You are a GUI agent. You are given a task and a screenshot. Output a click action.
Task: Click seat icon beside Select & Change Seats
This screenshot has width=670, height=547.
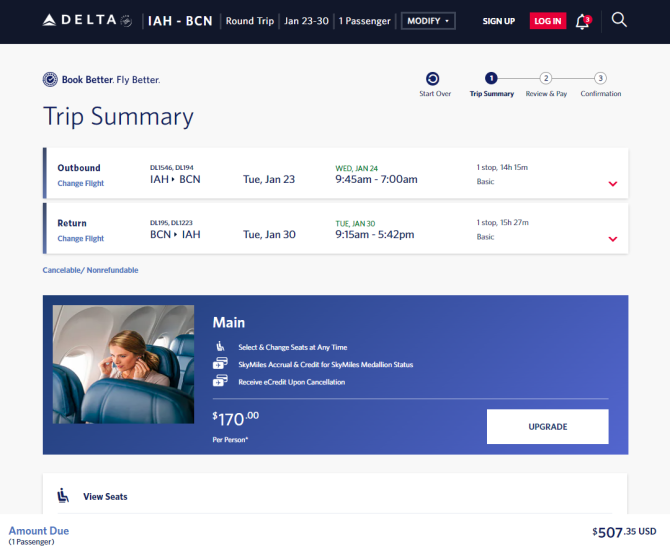point(220,346)
